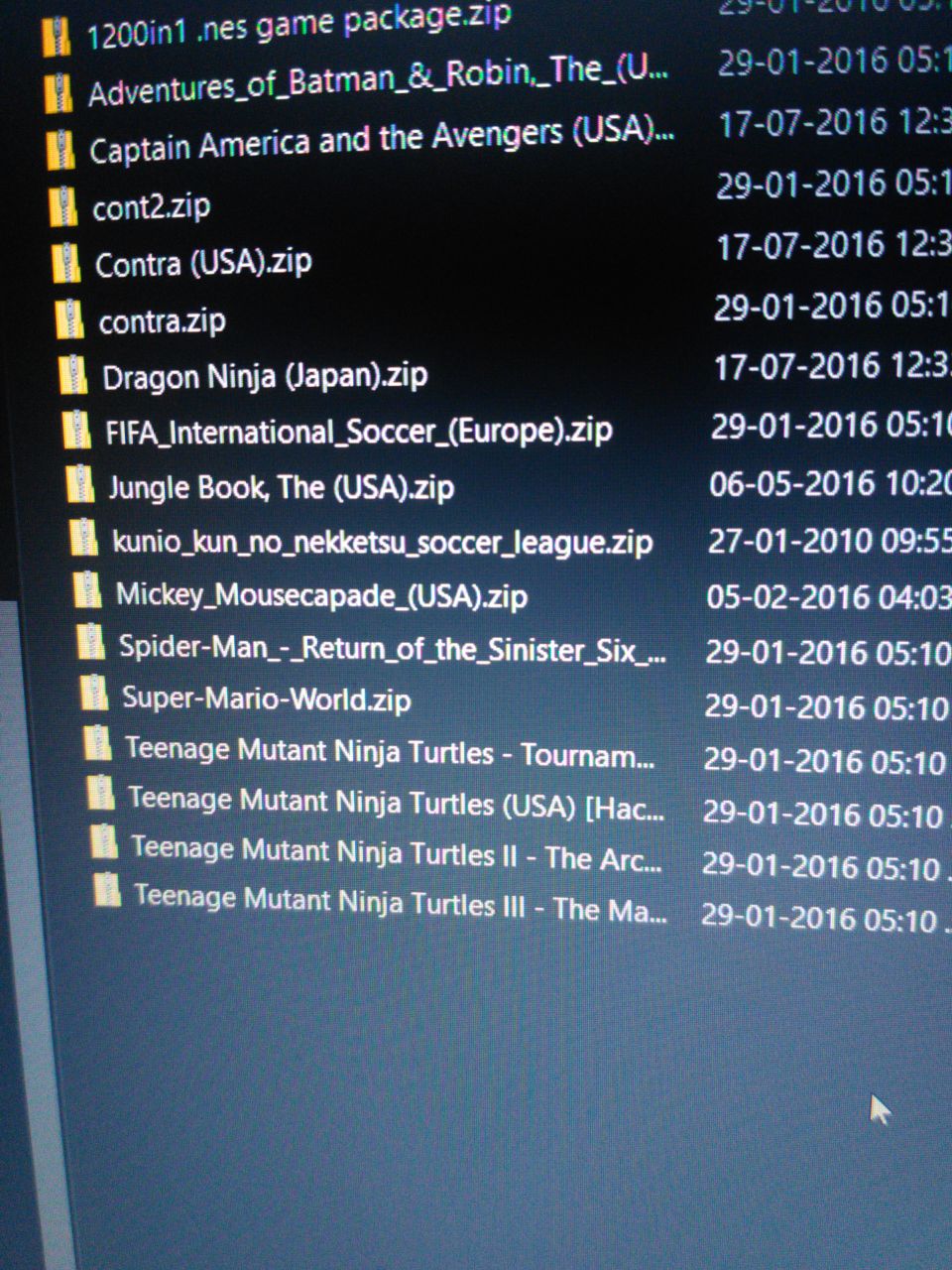Select file name Teenage Mutant Ninja Turtles III - The Ma...

coord(401,902)
